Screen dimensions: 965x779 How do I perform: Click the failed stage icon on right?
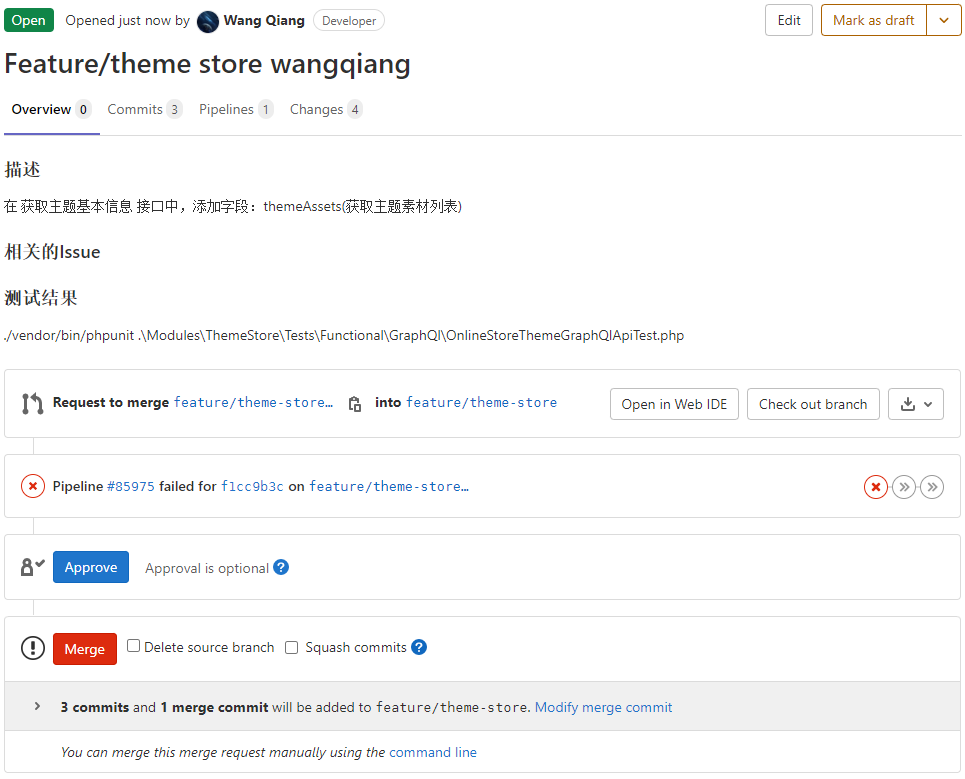[876, 487]
